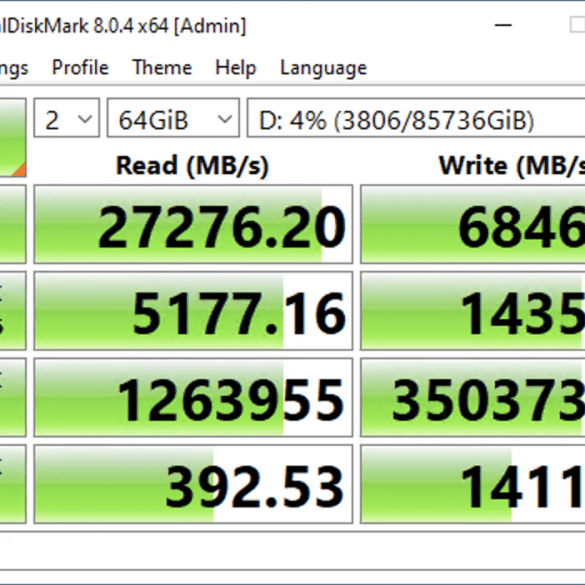Click the 392.53 read result
The width and height of the screenshot is (585, 585).
point(193,484)
